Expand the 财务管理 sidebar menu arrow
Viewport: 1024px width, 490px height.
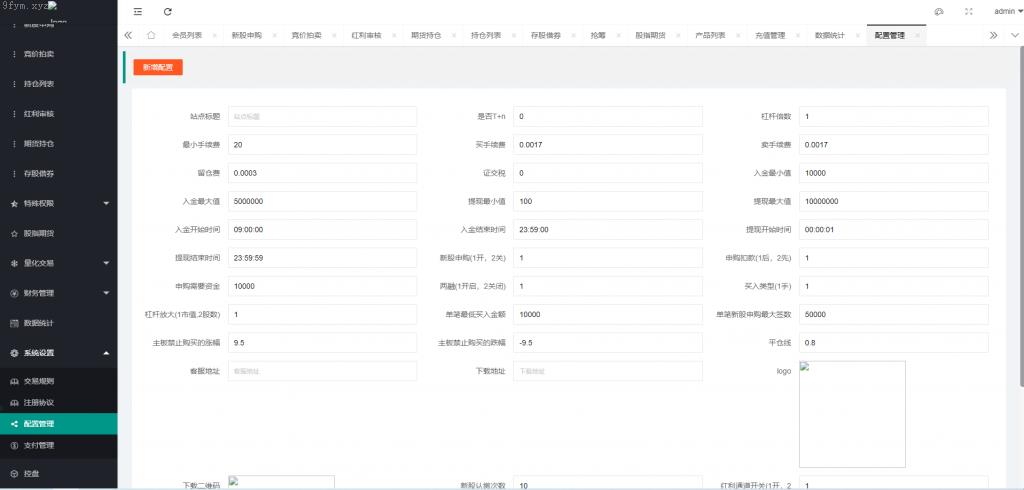click(106, 293)
